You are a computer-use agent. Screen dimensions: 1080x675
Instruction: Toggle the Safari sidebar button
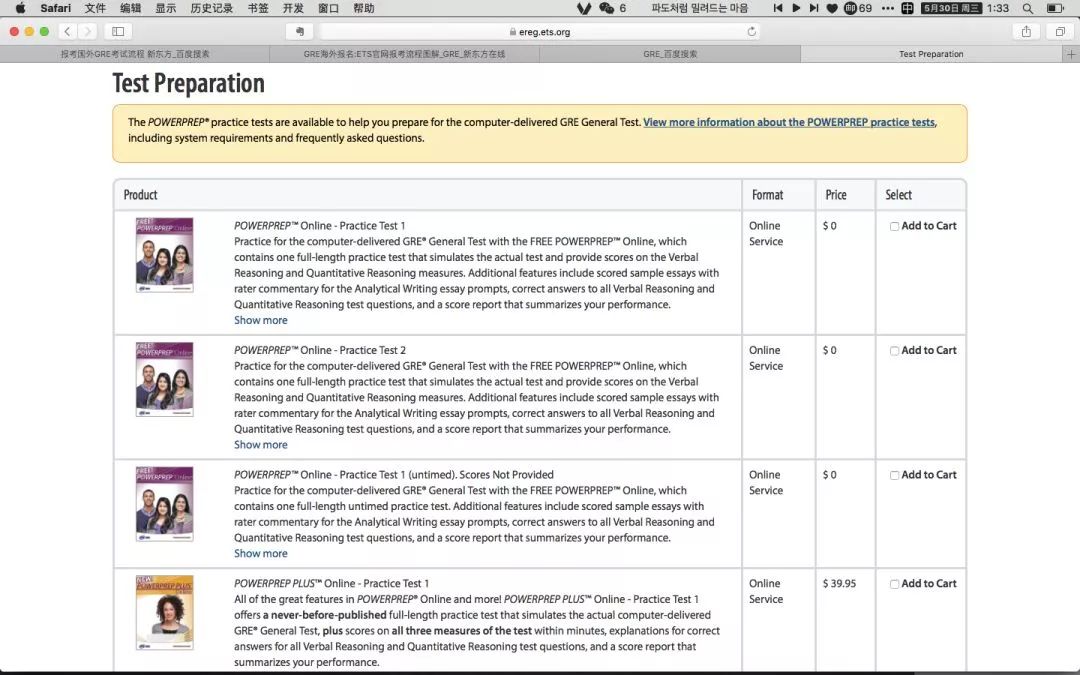118,32
